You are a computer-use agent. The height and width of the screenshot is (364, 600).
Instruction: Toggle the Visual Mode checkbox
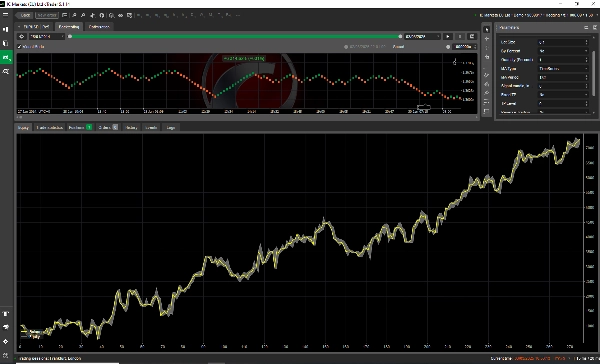pyautogui.click(x=20, y=47)
